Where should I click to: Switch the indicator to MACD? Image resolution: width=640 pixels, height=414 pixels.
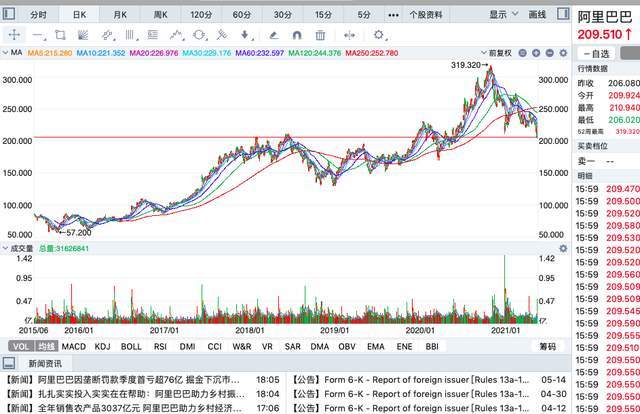[x=73, y=347]
